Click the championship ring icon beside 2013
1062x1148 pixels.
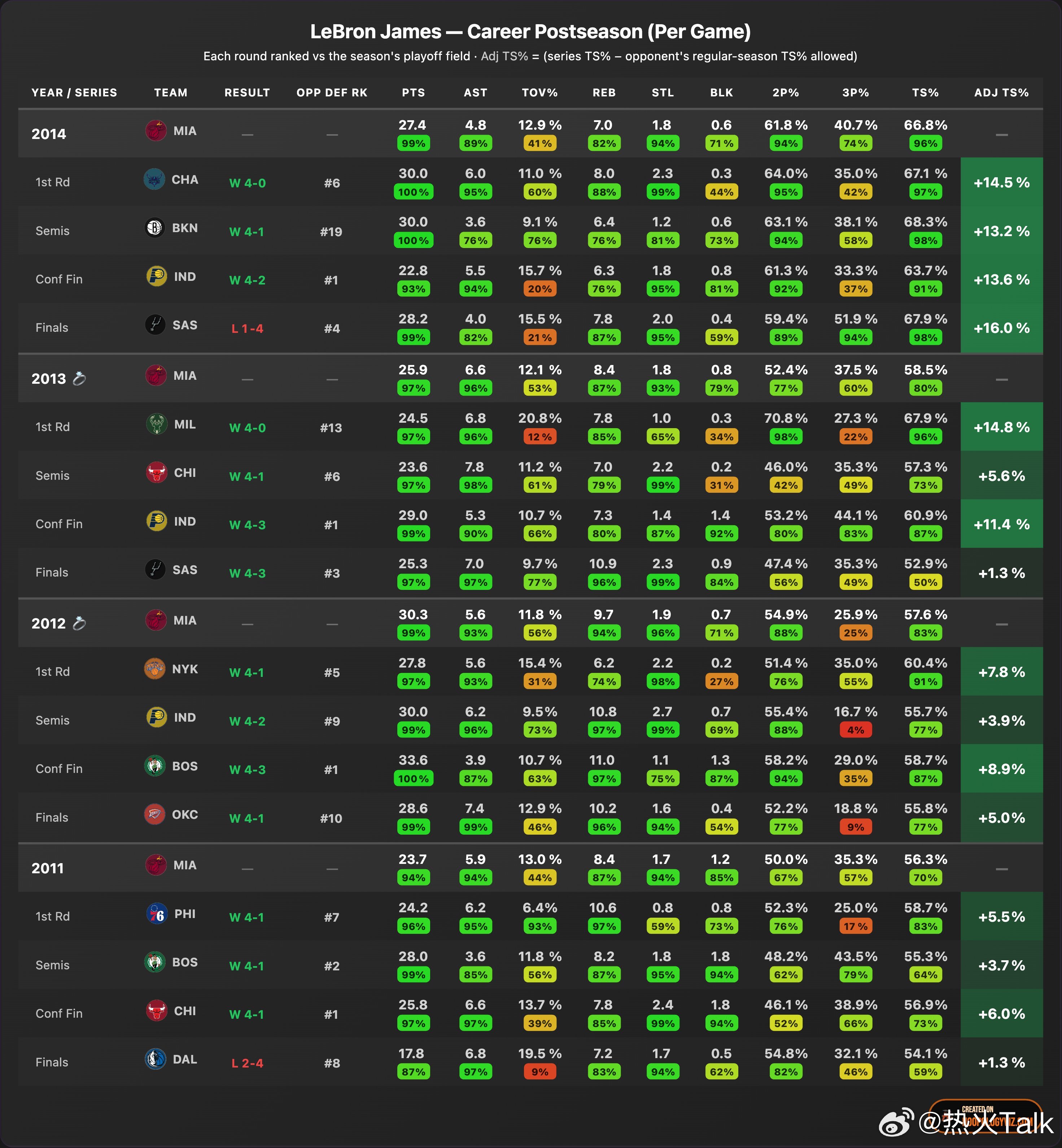[x=79, y=378]
